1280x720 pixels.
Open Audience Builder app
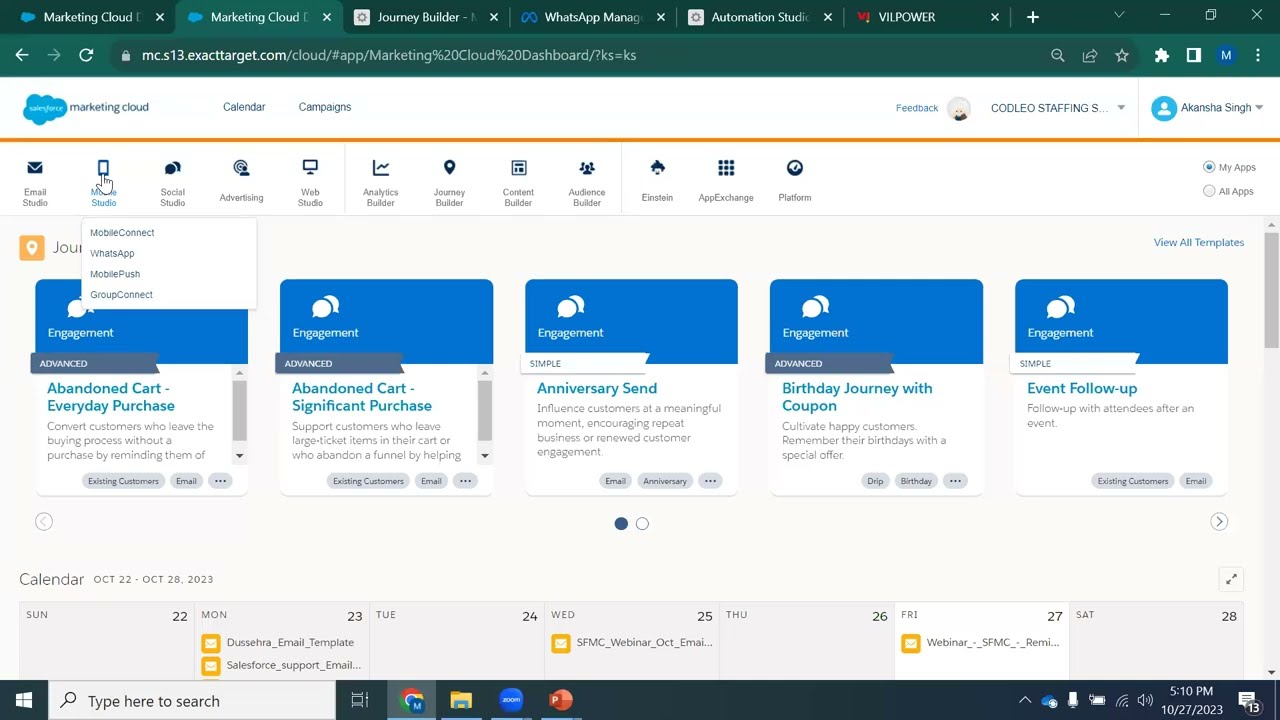click(x=587, y=182)
